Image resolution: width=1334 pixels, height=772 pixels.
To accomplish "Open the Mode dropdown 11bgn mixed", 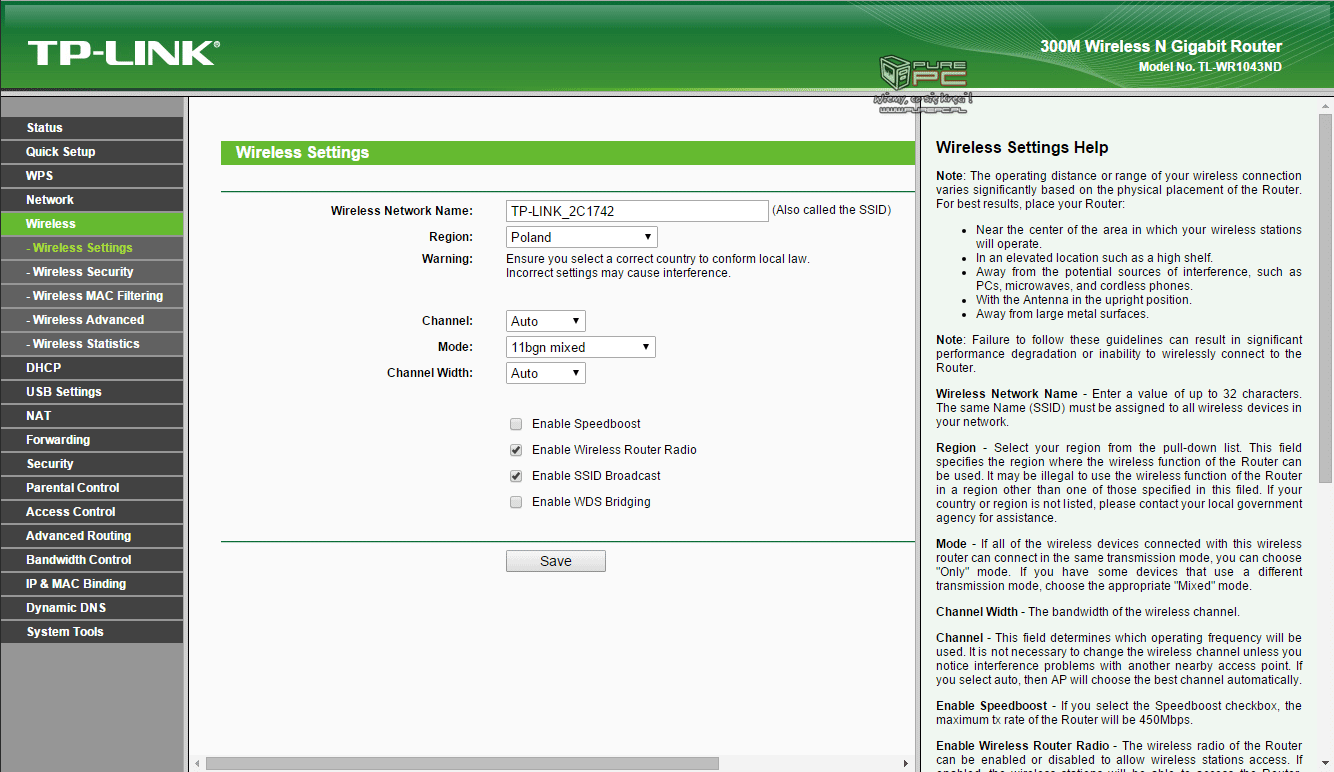I will pyautogui.click(x=580, y=347).
